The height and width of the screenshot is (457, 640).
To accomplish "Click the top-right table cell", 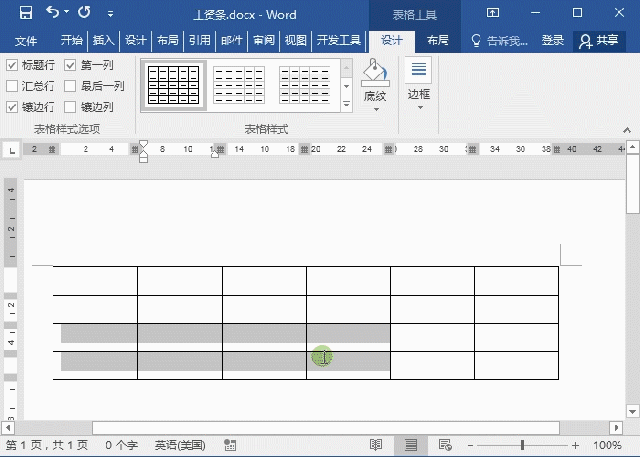I will 516,281.
